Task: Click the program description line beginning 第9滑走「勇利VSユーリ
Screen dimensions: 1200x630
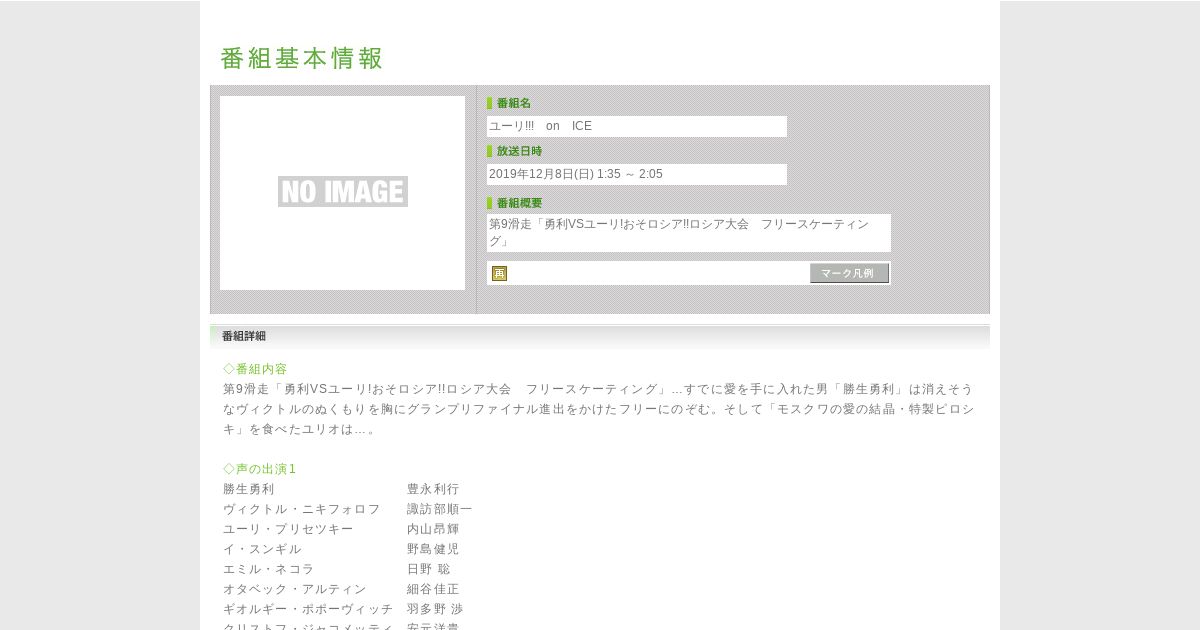Action: [598, 389]
